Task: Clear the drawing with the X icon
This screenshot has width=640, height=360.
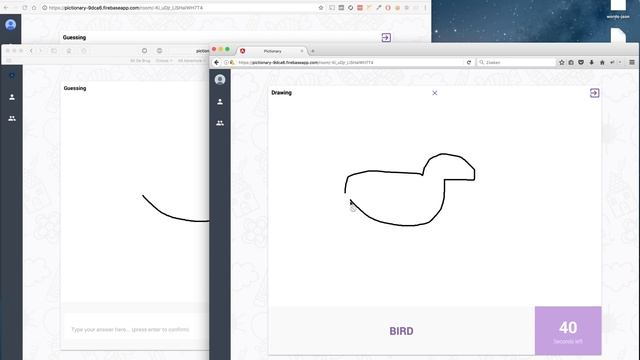Action: (435, 93)
